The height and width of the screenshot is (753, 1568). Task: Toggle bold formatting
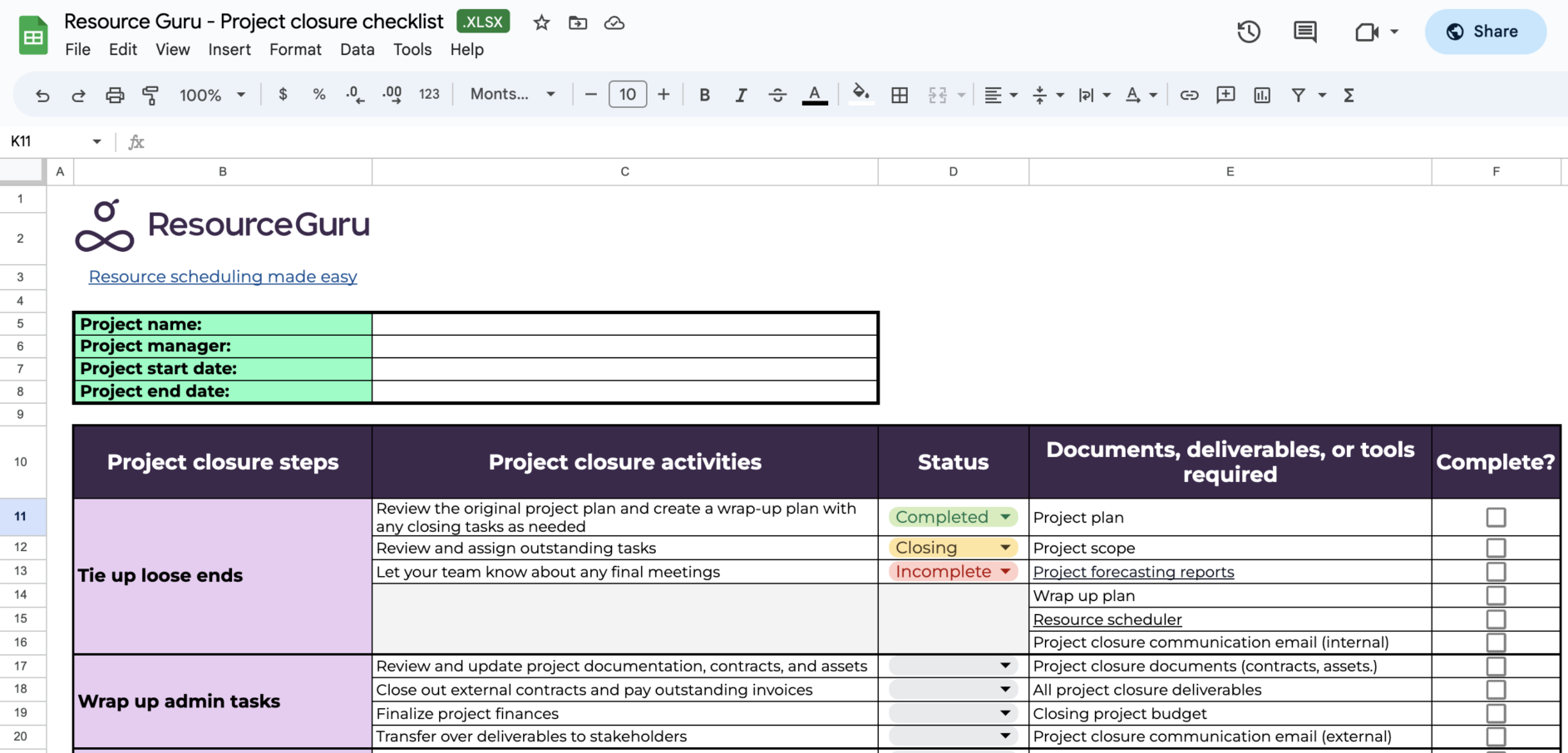704,95
